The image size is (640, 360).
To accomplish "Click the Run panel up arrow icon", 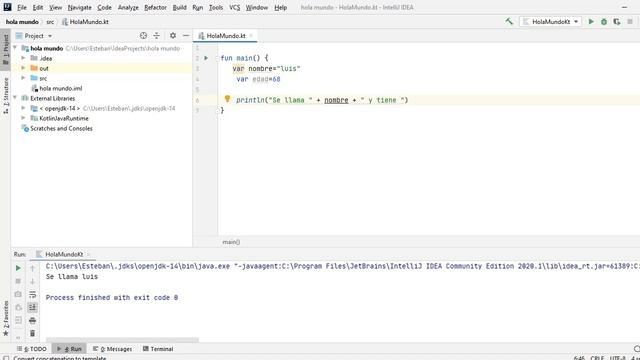I will 33,268.
